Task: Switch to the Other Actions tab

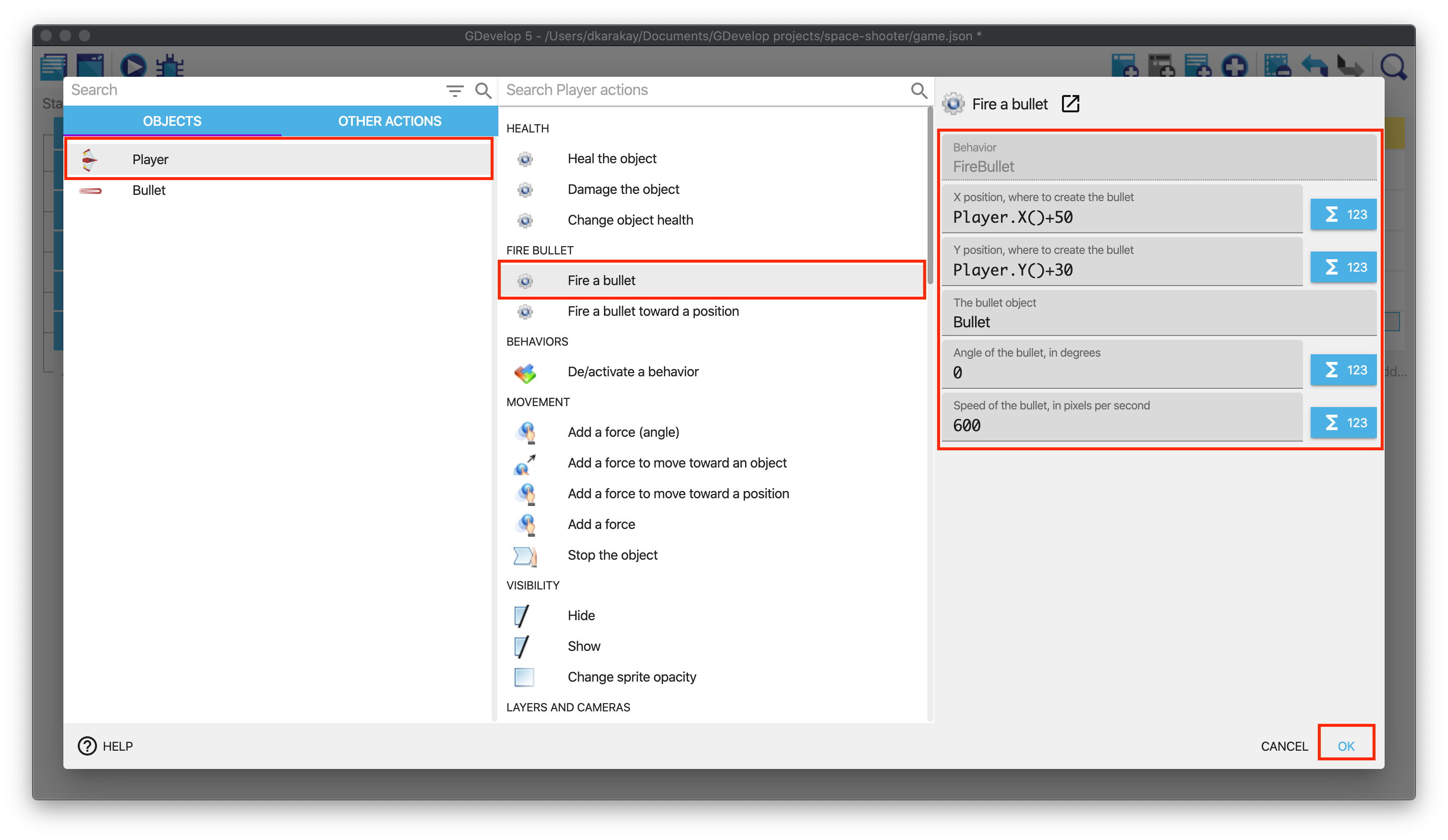Action: tap(389, 121)
